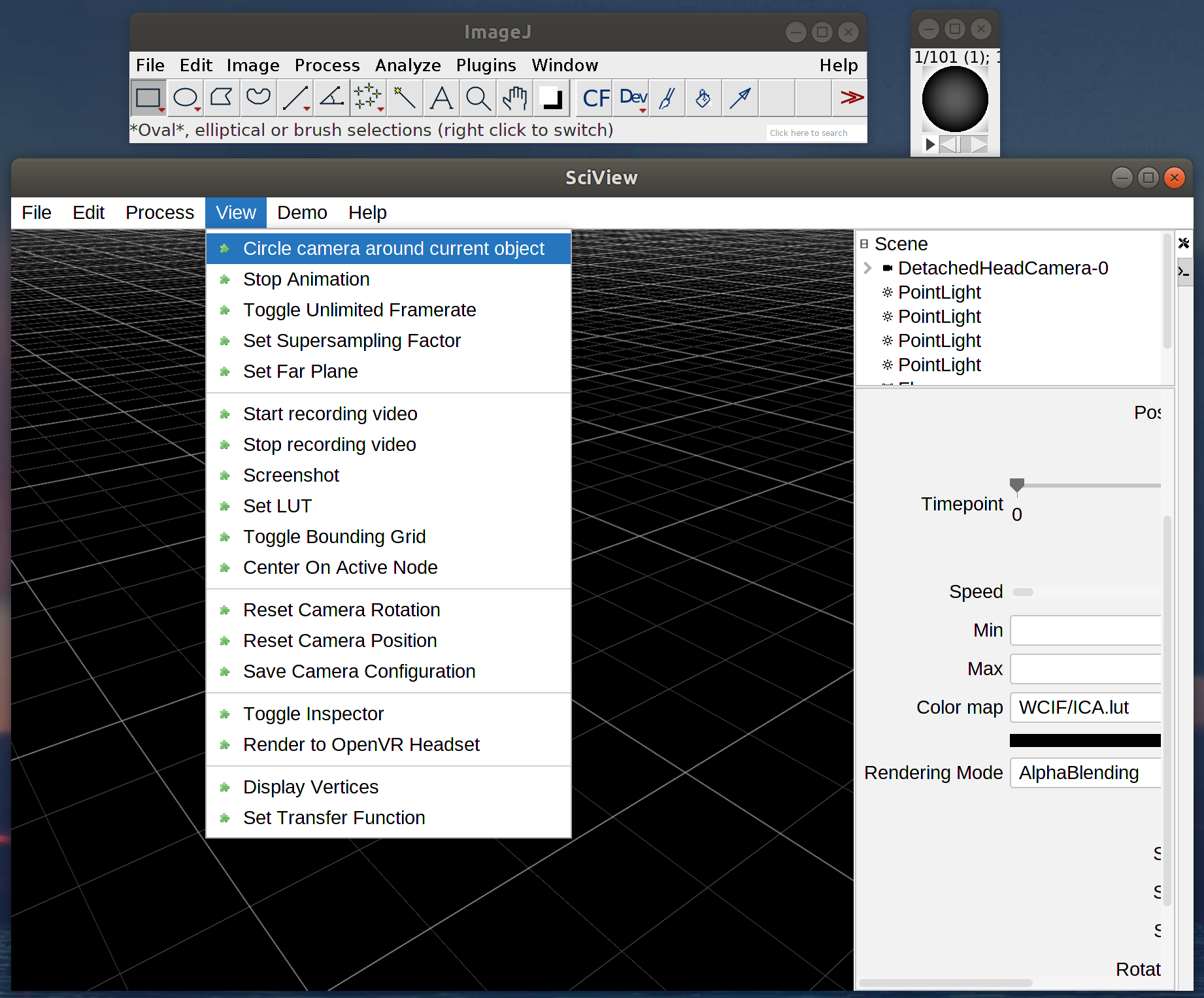Toggle Bounding Grid
The image size is (1204, 998).
click(388, 537)
